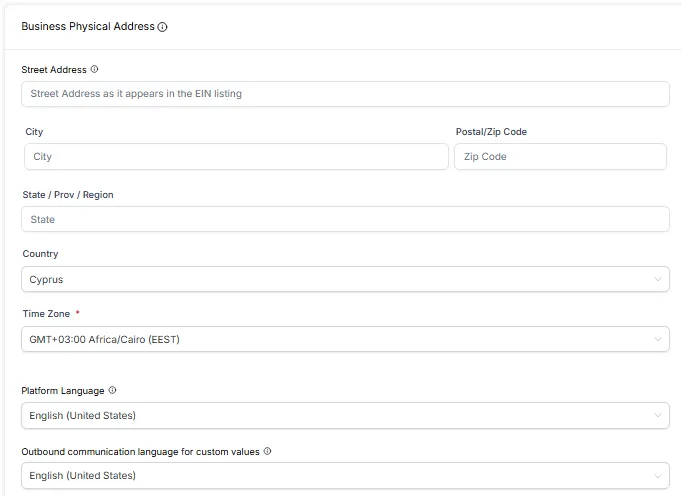Click the State text field
The height and width of the screenshot is (496, 681).
click(344, 219)
